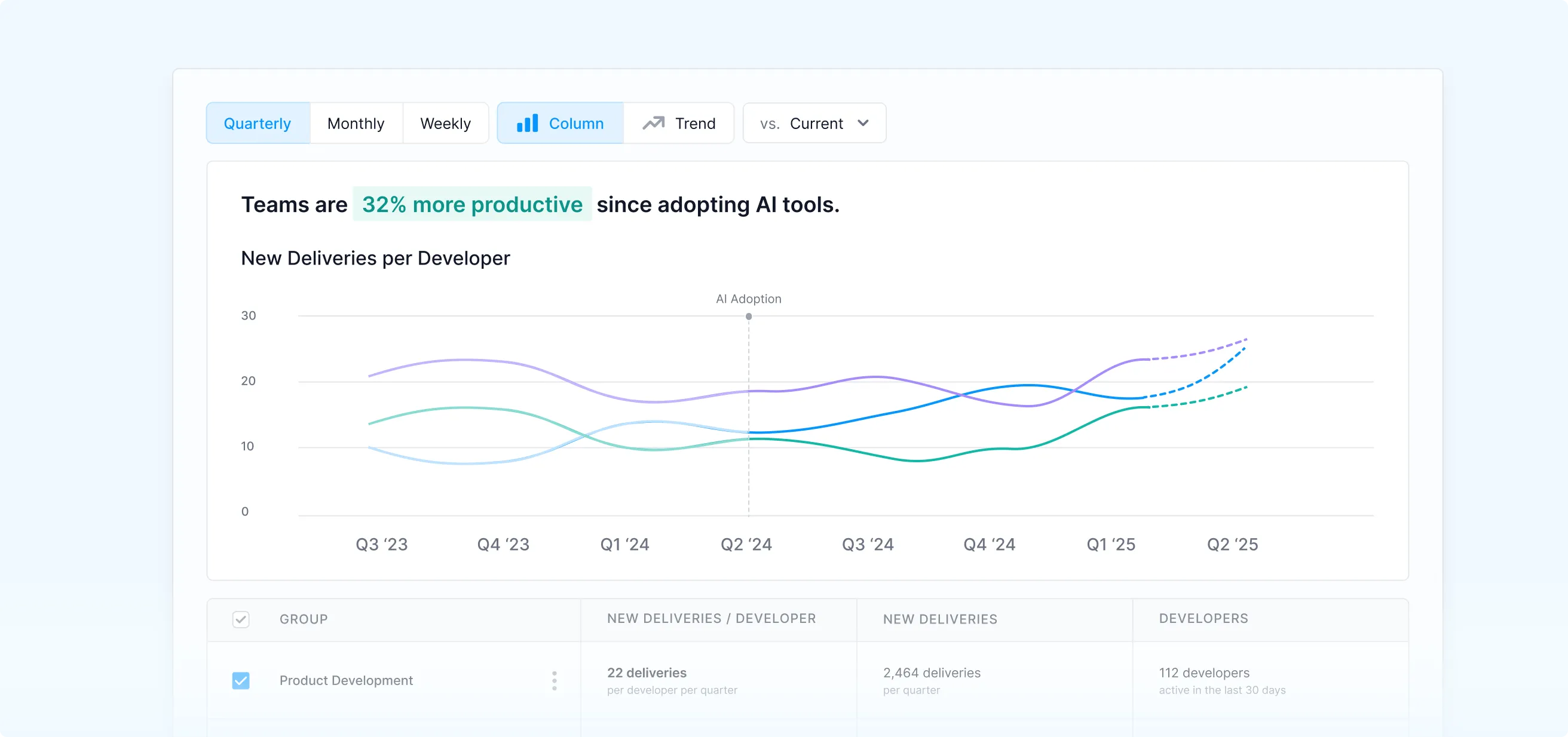Click the NEW DELIVERIES column header
Image resolution: width=1568 pixels, height=737 pixels.
coord(940,619)
